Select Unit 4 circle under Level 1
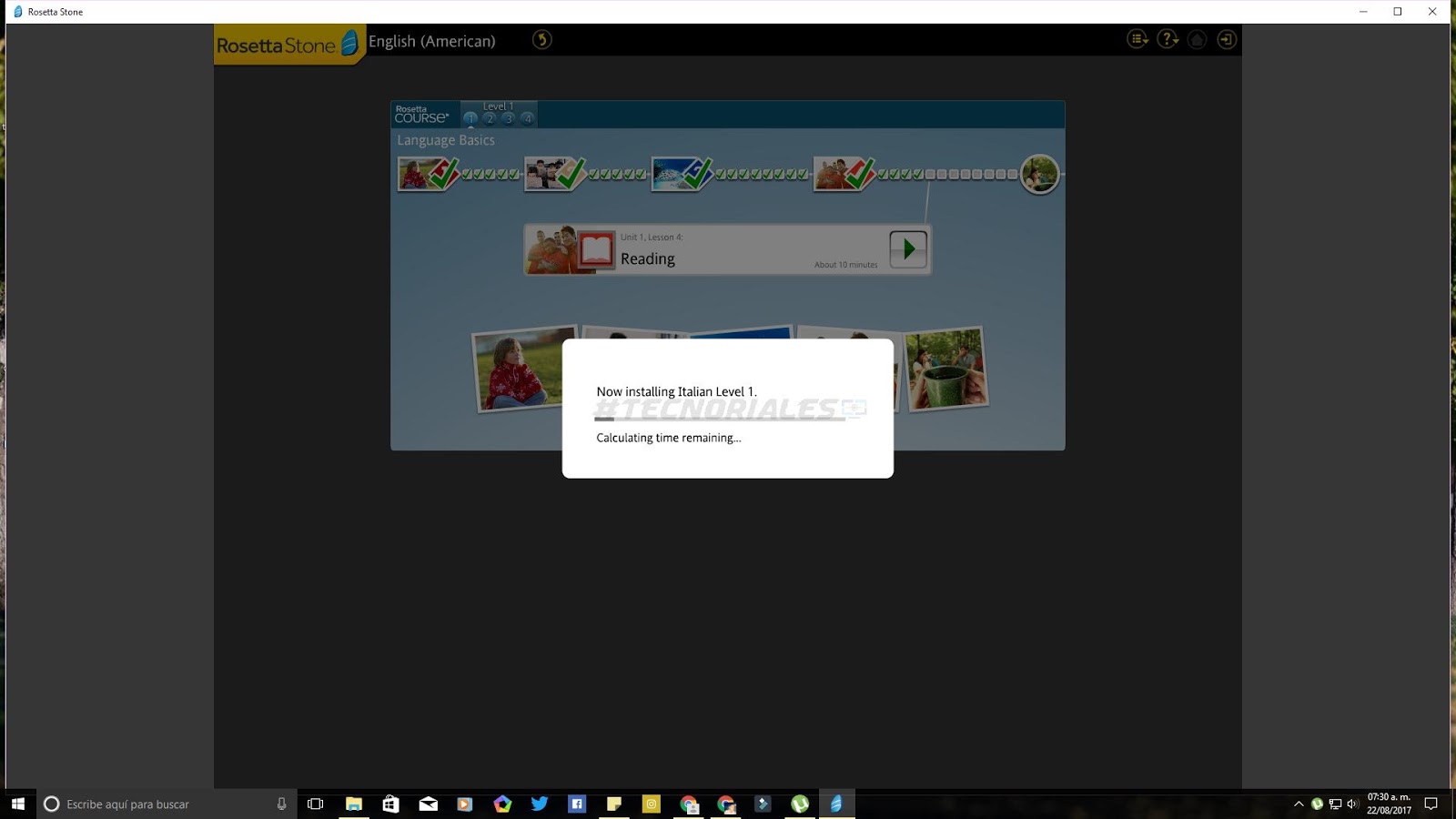1456x819 pixels. pyautogui.click(x=528, y=118)
